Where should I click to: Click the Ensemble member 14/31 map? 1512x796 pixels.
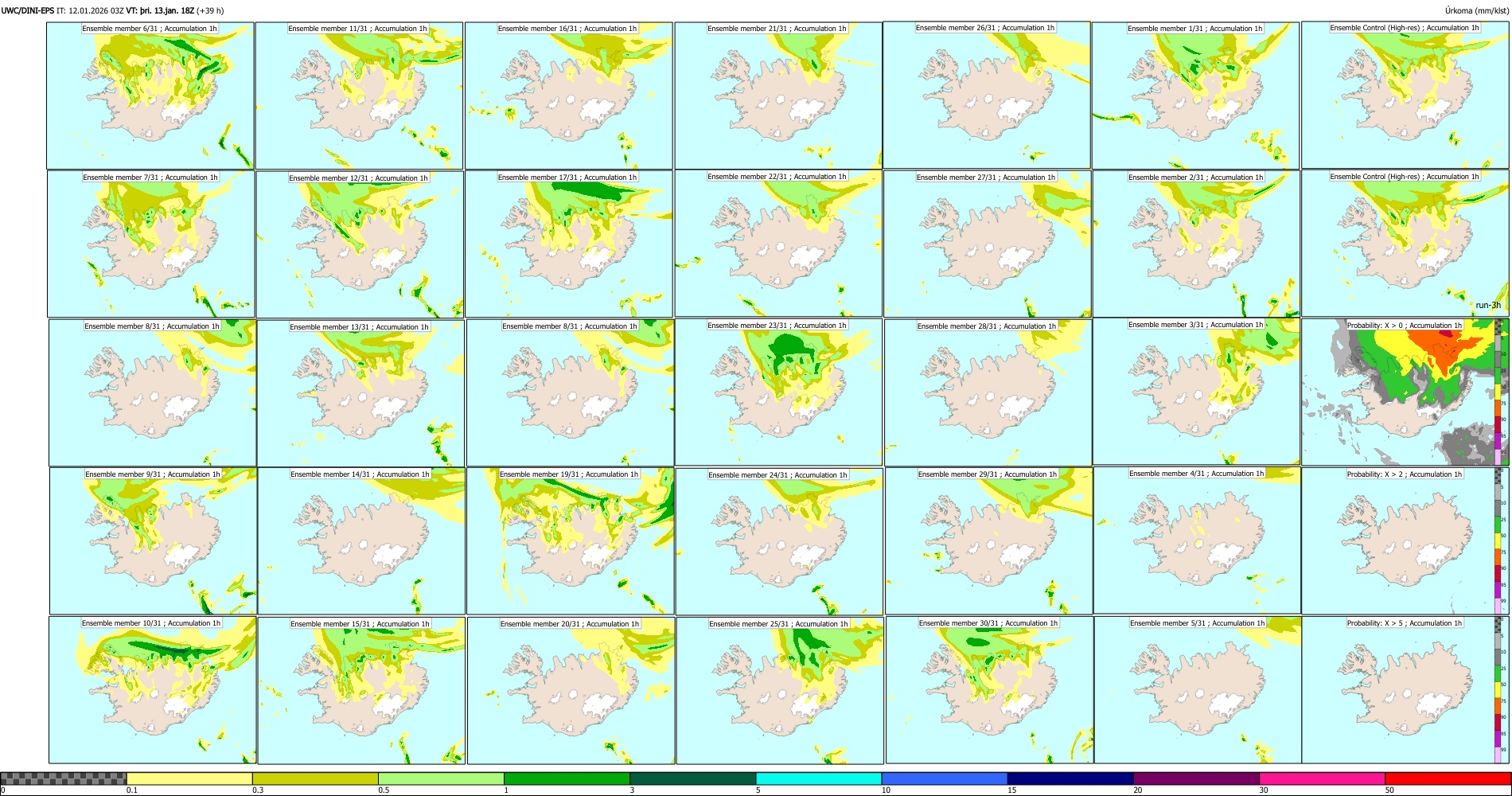(x=361, y=541)
